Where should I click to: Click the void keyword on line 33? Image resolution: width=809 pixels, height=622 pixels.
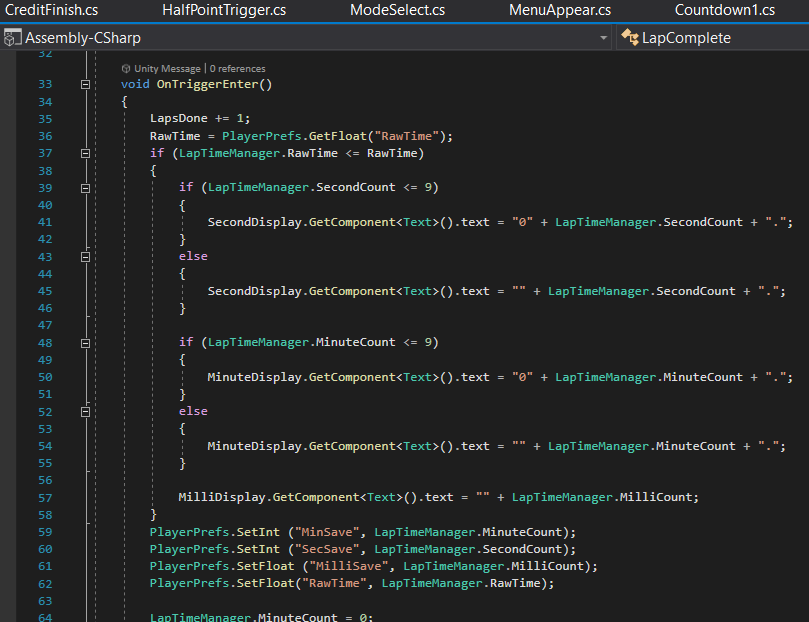click(x=135, y=84)
